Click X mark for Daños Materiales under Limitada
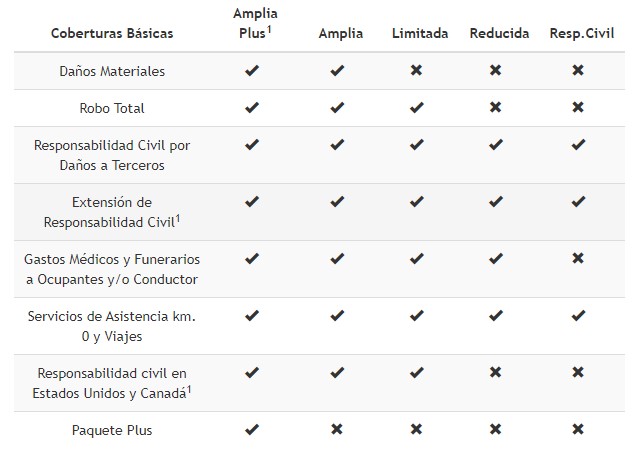Viewport: 637px width, 456px height. pos(415,71)
